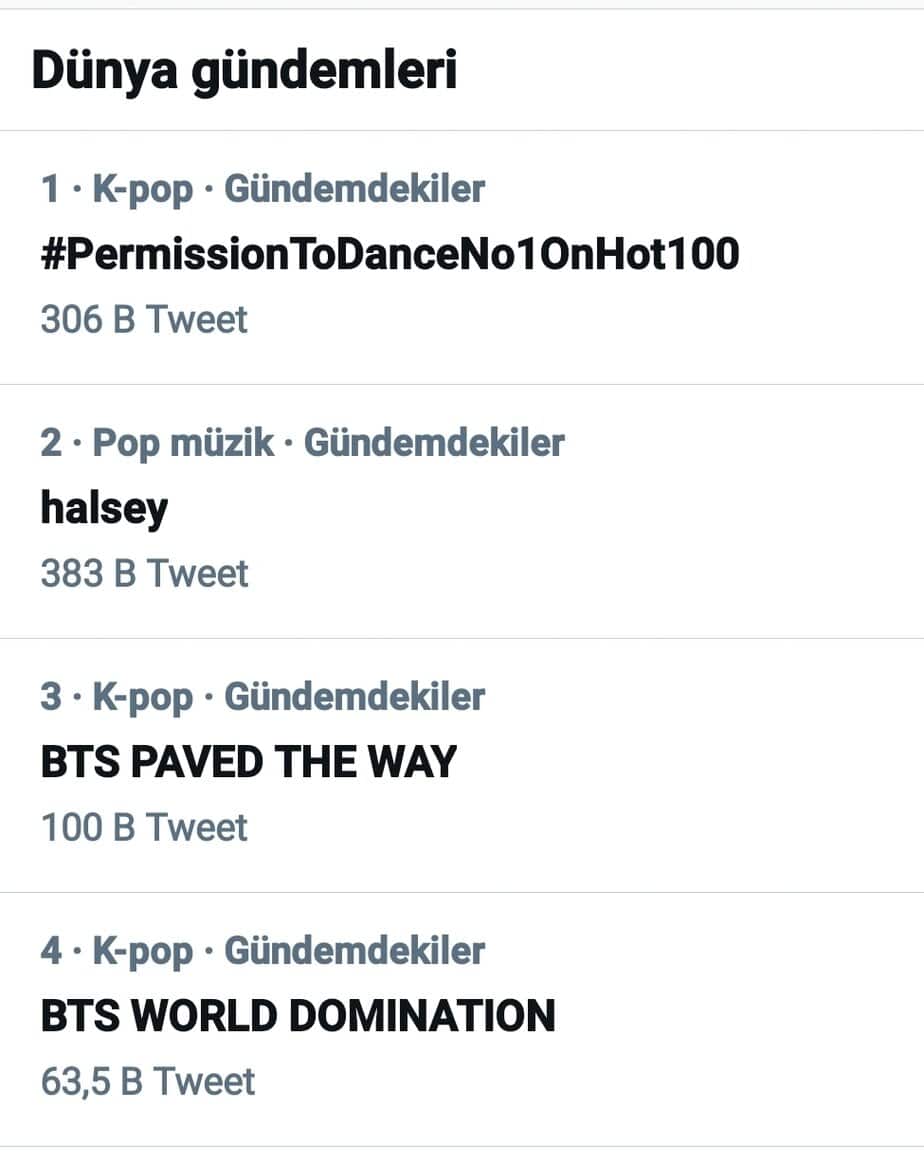Viewport: 924px width, 1163px height.
Task: Click rank number 3 in trends list
Action: click(x=51, y=697)
